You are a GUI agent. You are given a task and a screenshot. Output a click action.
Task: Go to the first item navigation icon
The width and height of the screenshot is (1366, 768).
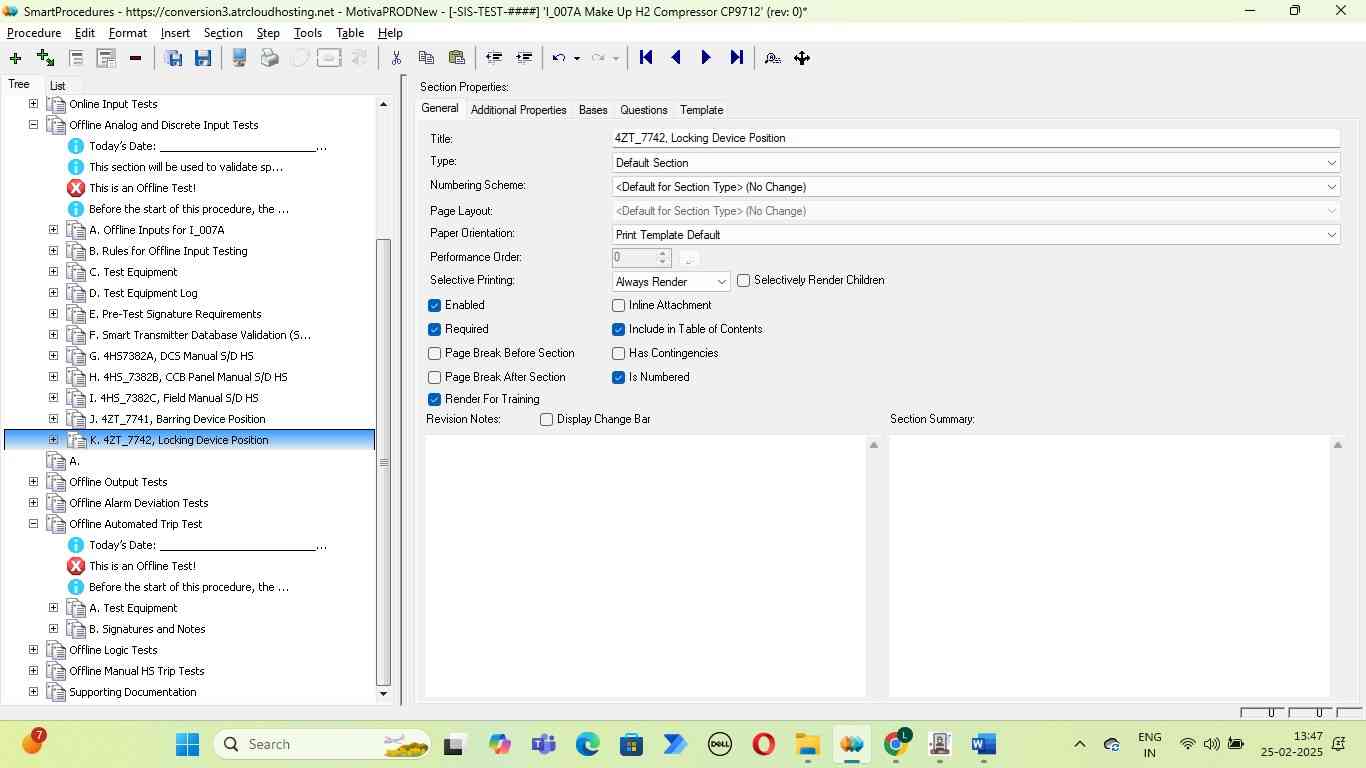646,58
